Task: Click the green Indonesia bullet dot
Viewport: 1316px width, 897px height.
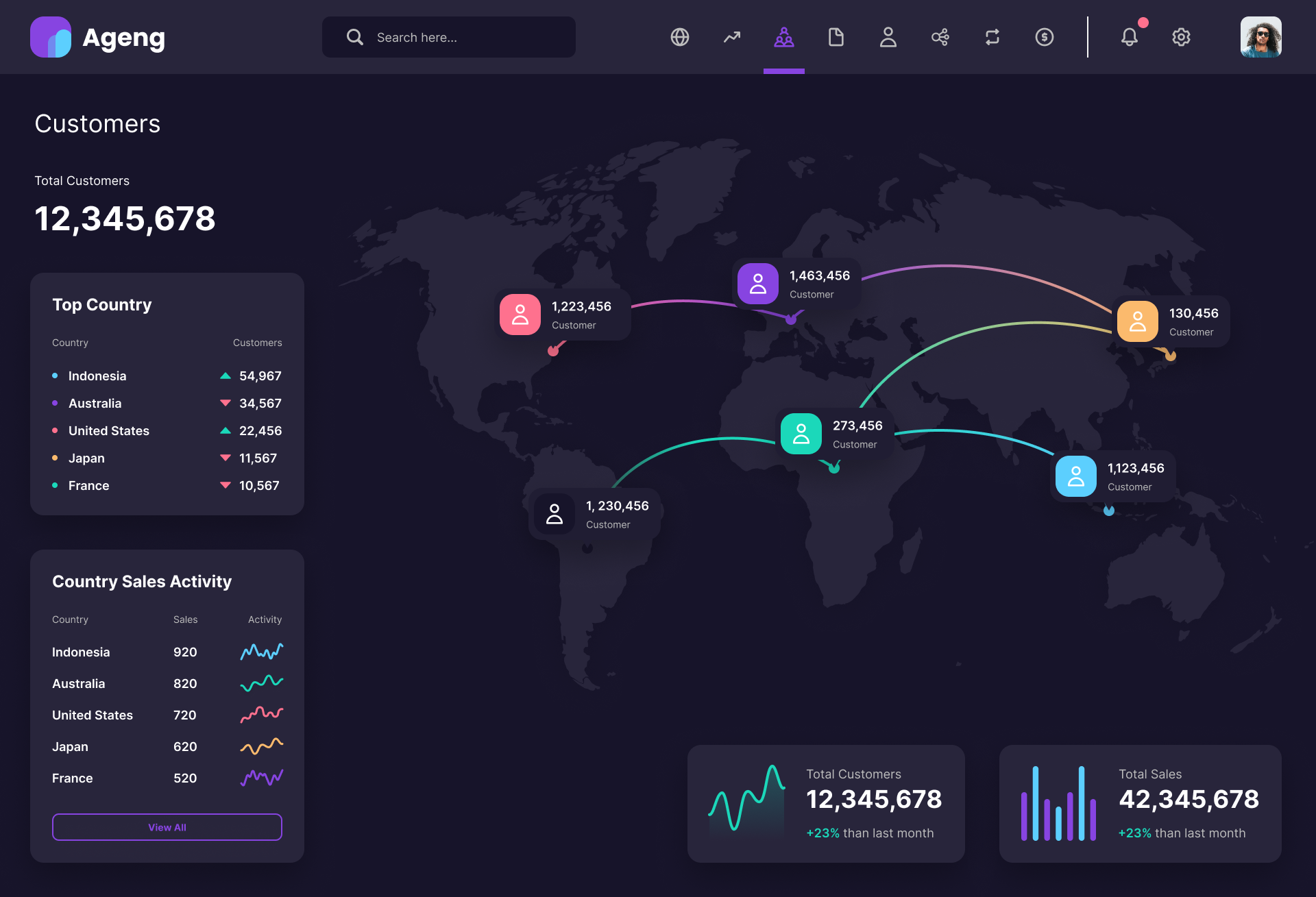Action: pos(55,376)
